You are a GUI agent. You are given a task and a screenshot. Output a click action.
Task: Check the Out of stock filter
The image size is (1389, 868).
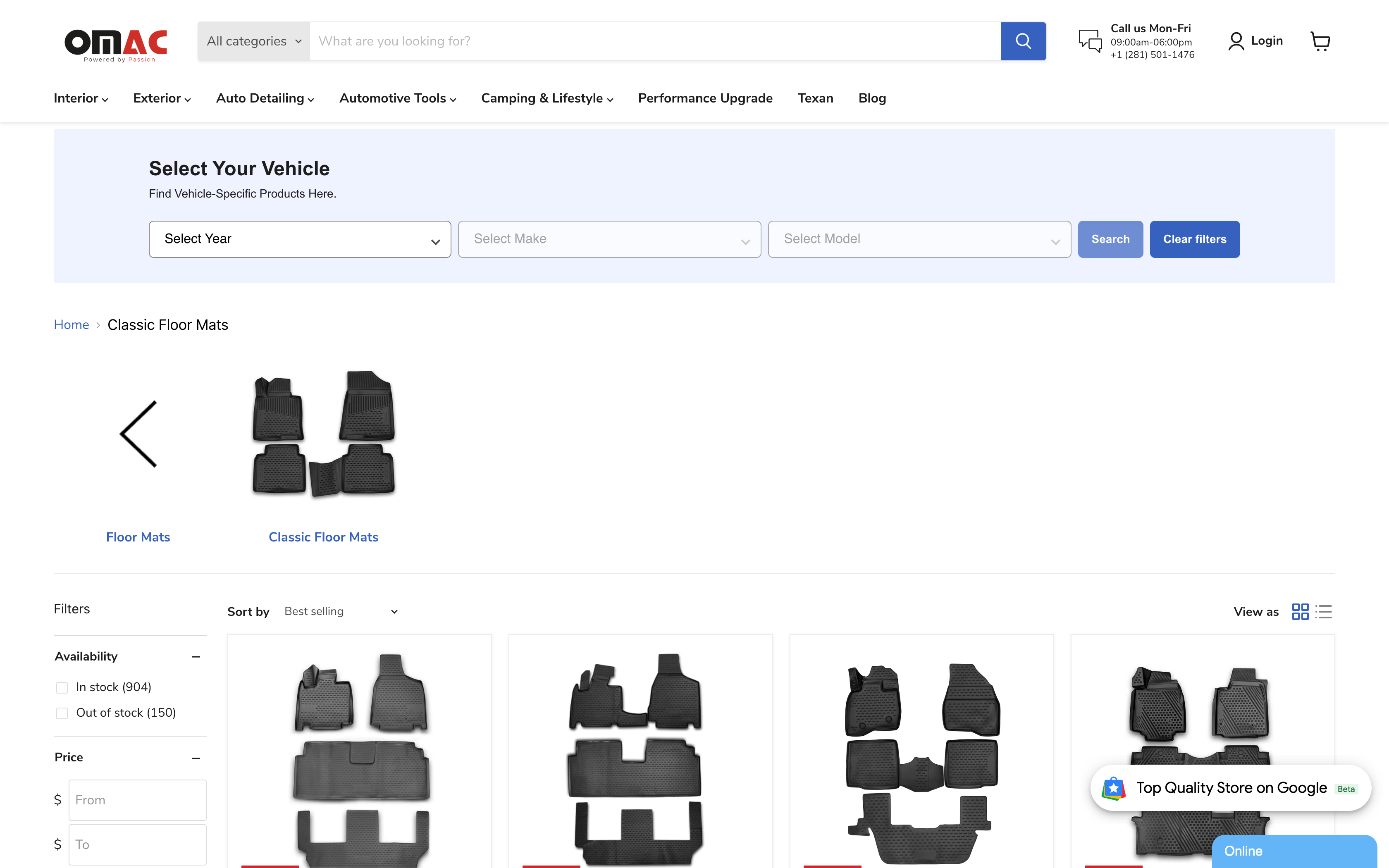tap(62, 713)
